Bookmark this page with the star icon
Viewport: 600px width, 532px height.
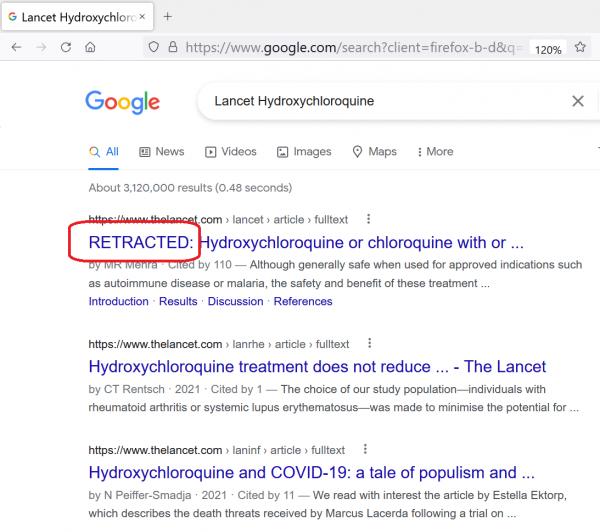580,47
